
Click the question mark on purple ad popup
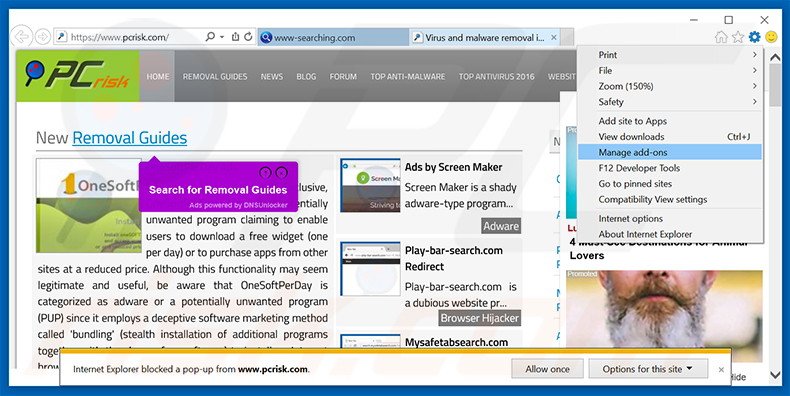tap(265, 172)
